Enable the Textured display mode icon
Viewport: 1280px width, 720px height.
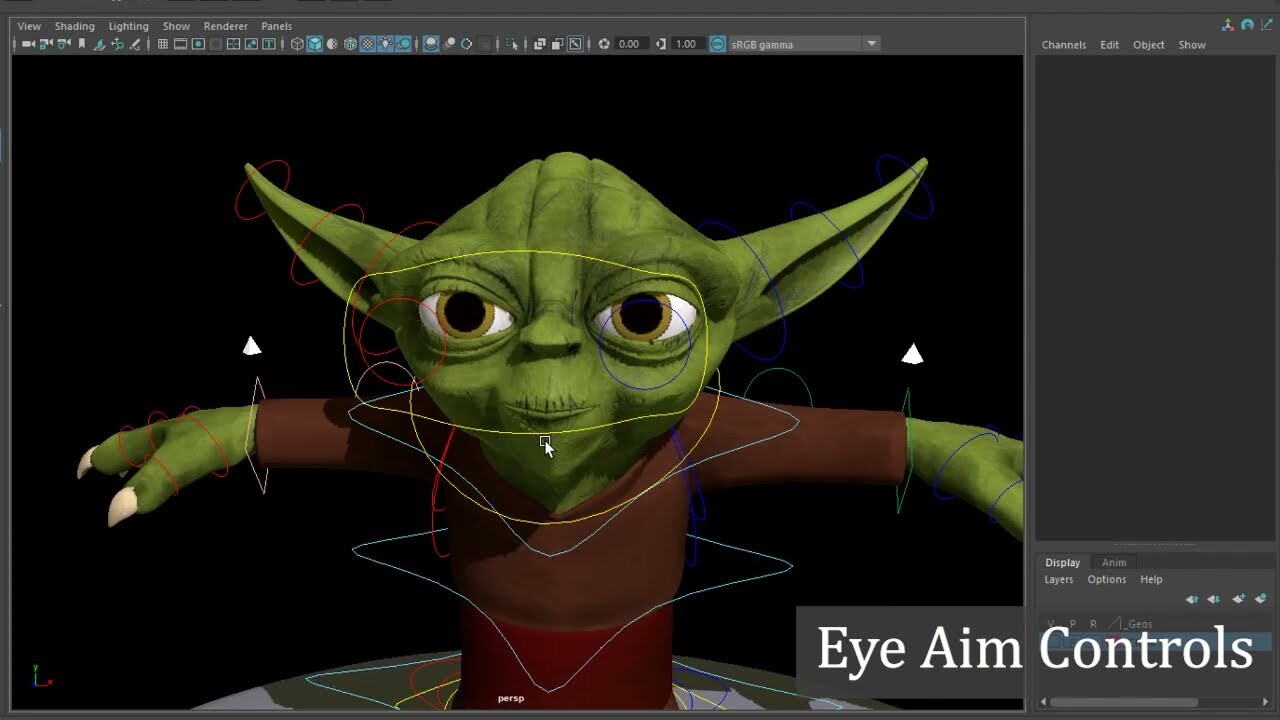click(368, 43)
